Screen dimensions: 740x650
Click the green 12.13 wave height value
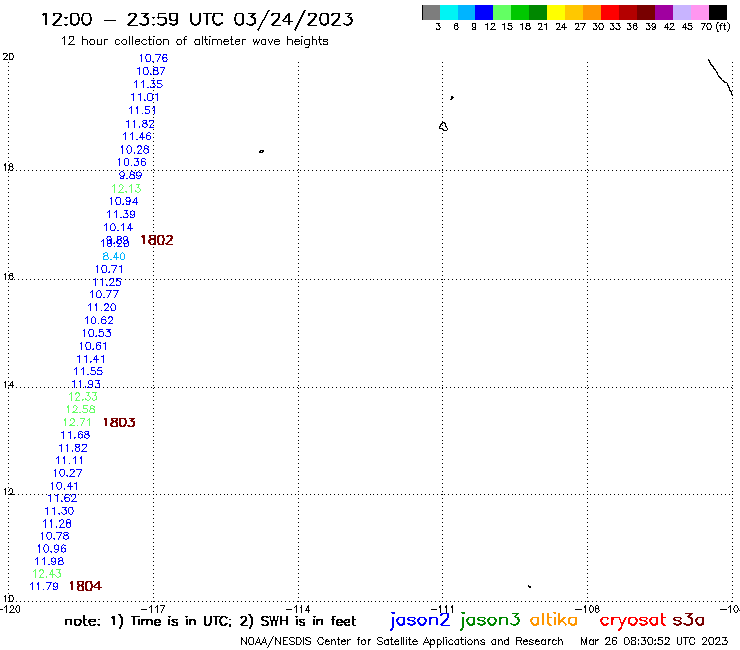click(126, 189)
